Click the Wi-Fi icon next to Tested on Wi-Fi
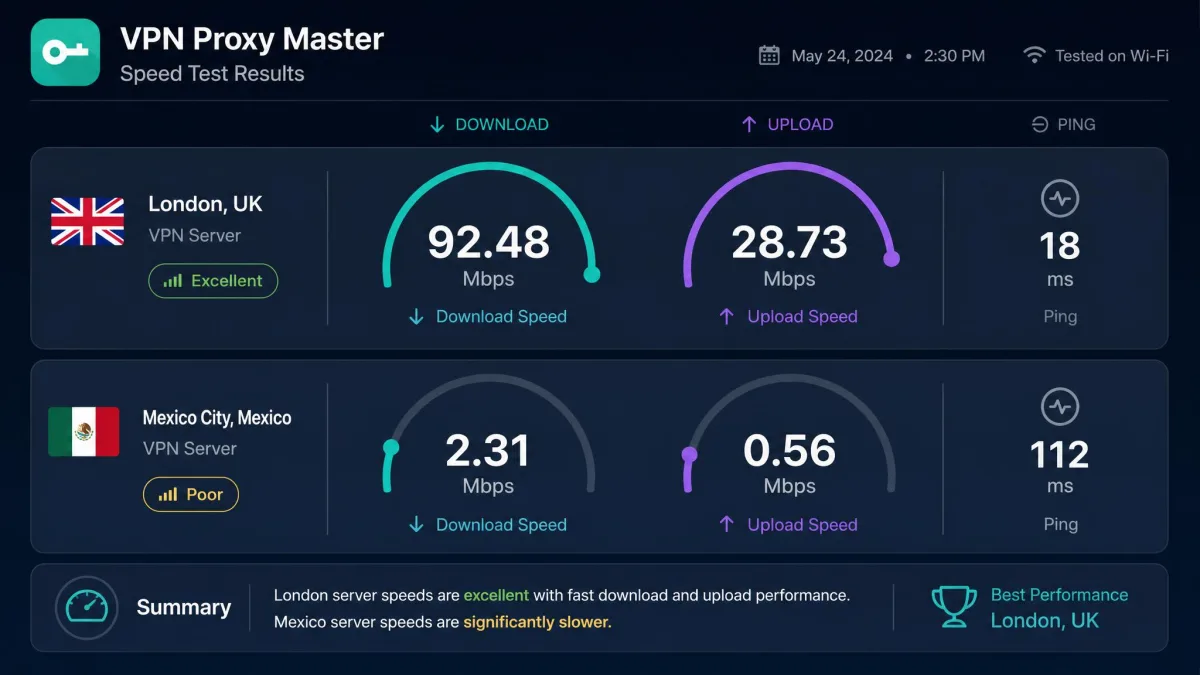1200x675 pixels. [x=1034, y=55]
